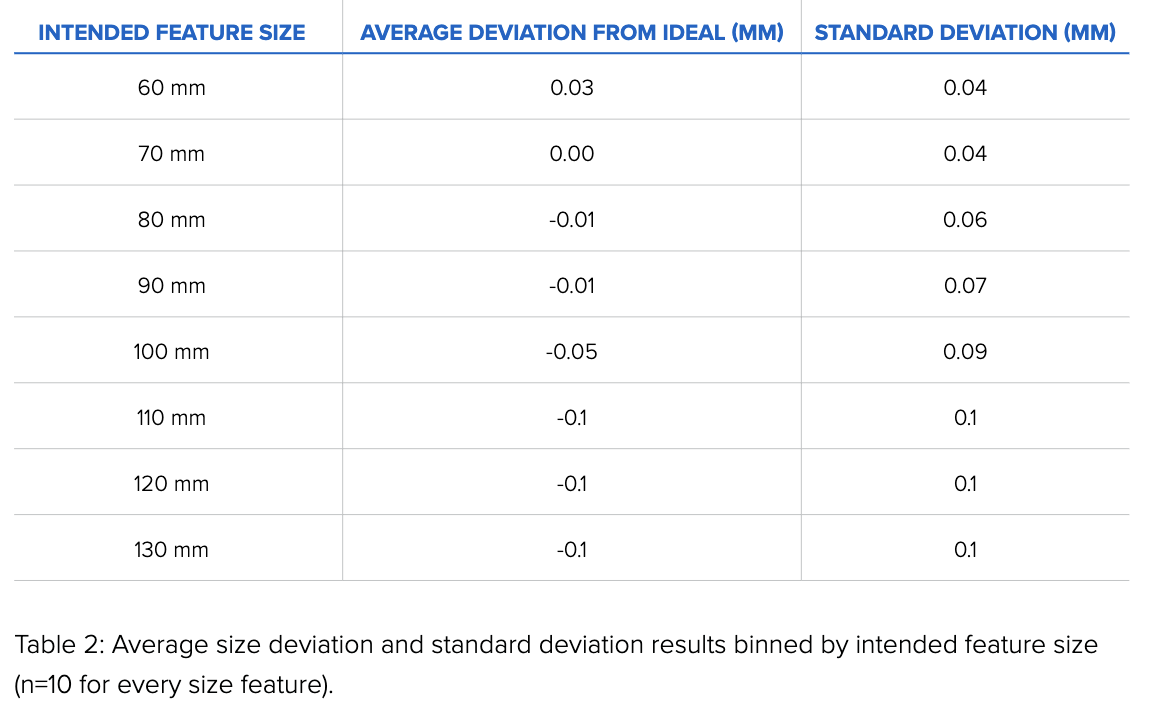The width and height of the screenshot is (1154, 724).
Task: Click the standard deviation in the 60 mm row
Action: point(965,88)
